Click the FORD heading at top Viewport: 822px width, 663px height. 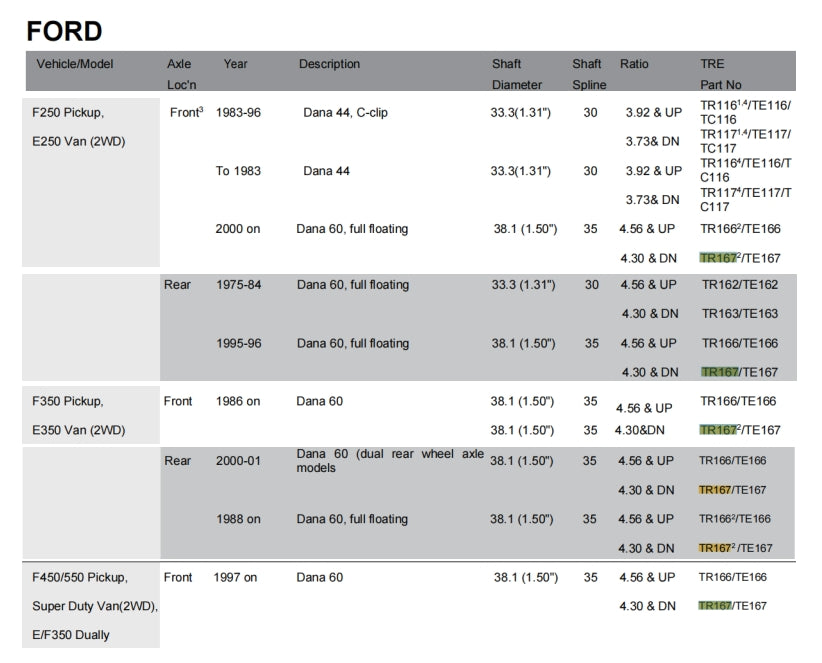tap(64, 31)
